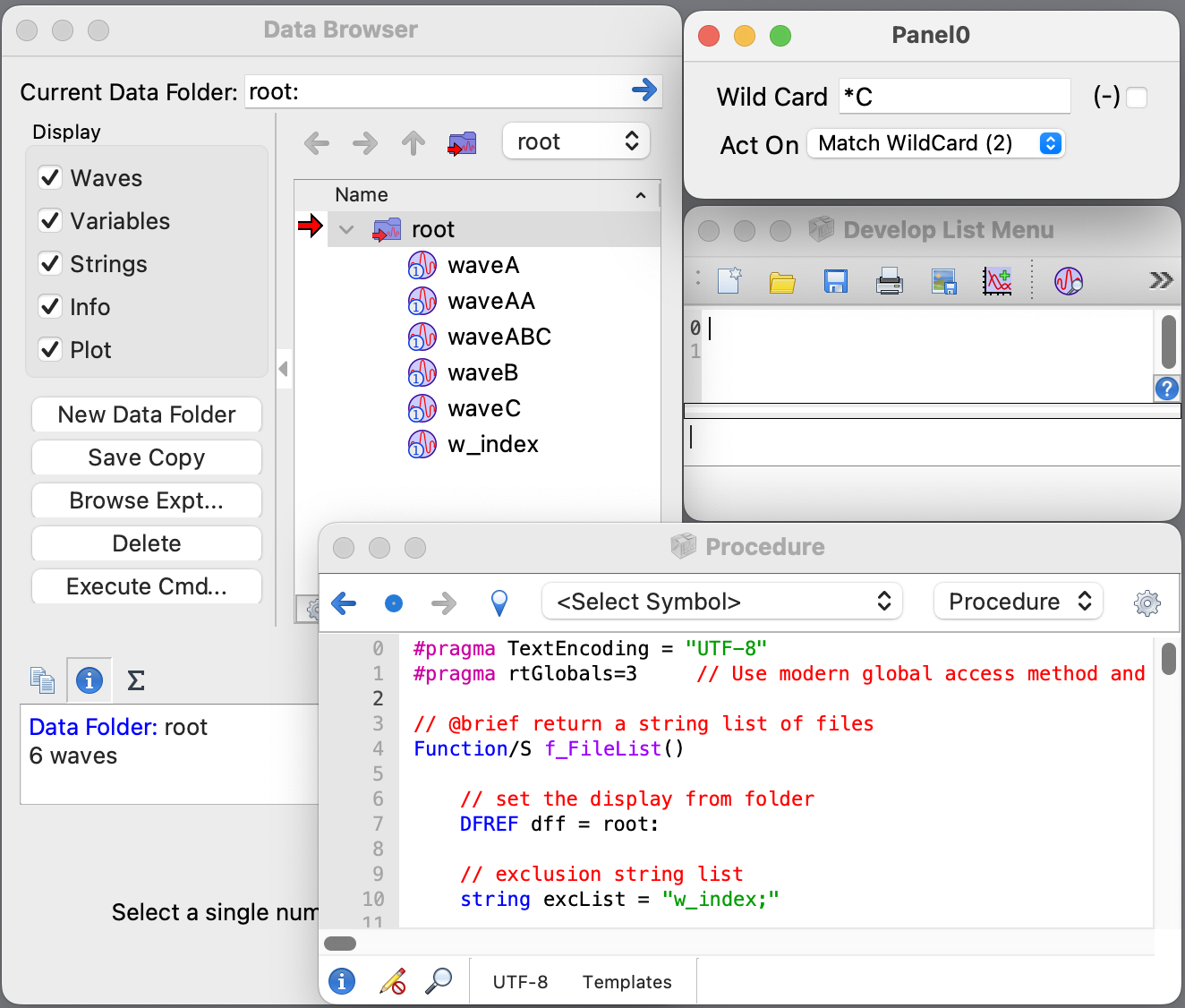1185x1008 pixels.
Task: Enable the (-) checkbox next to Wild Card
Action: [x=1137, y=97]
